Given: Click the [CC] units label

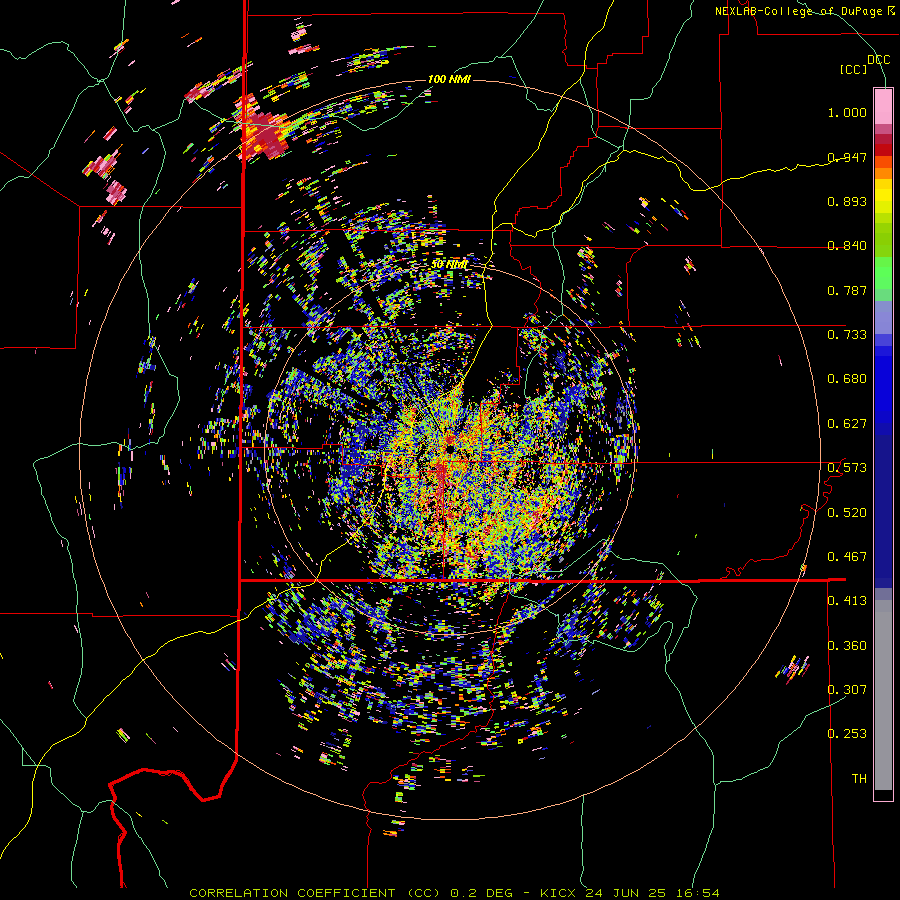Looking at the screenshot, I should pos(853,69).
